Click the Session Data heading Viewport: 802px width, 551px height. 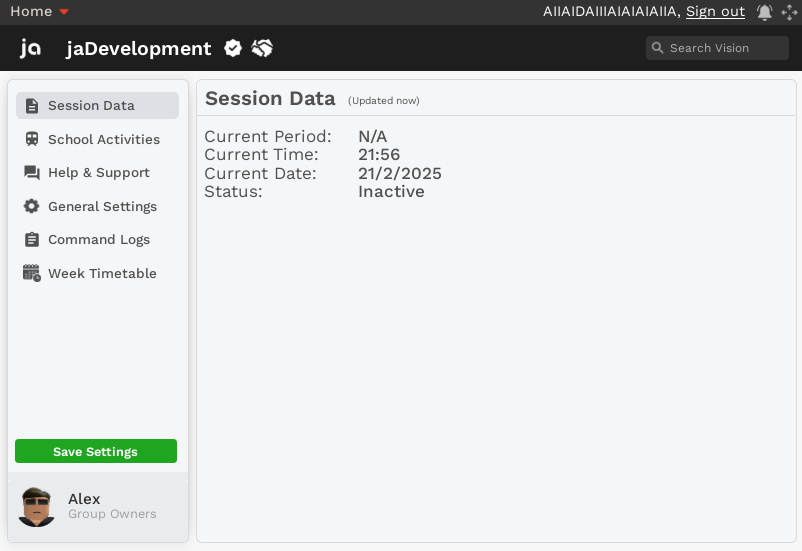(270, 98)
